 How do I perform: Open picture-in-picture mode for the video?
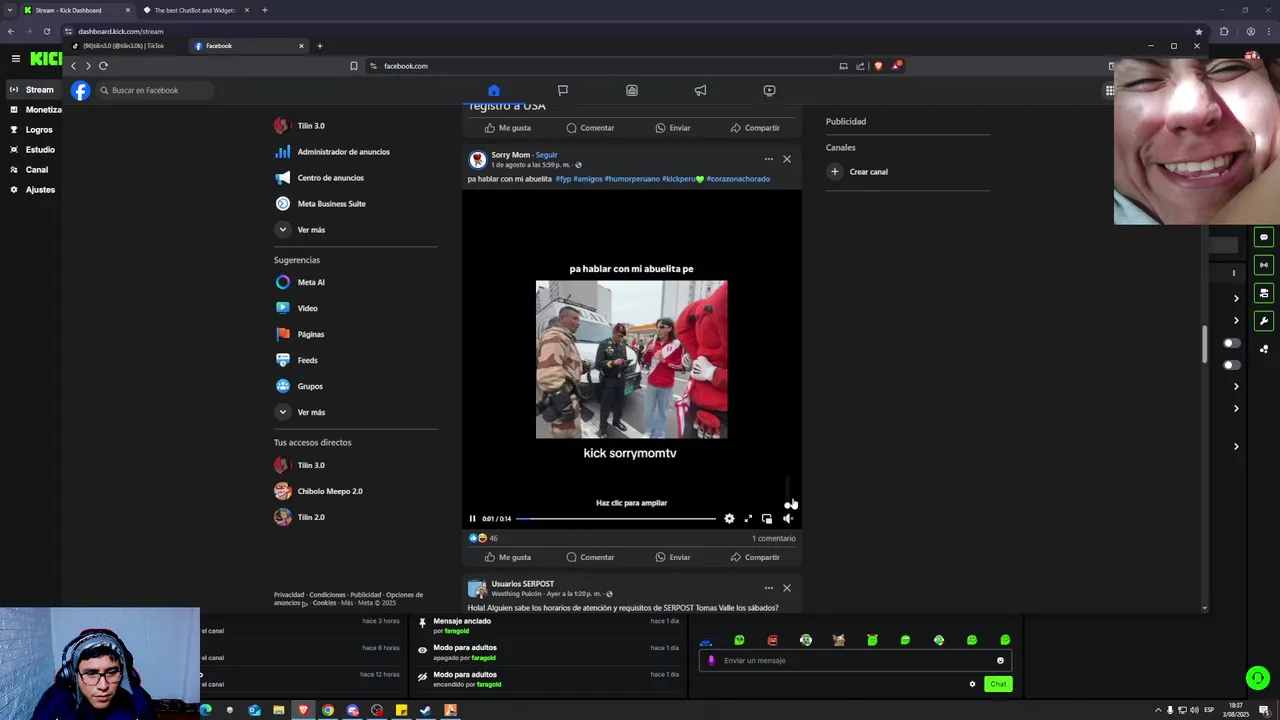click(767, 518)
